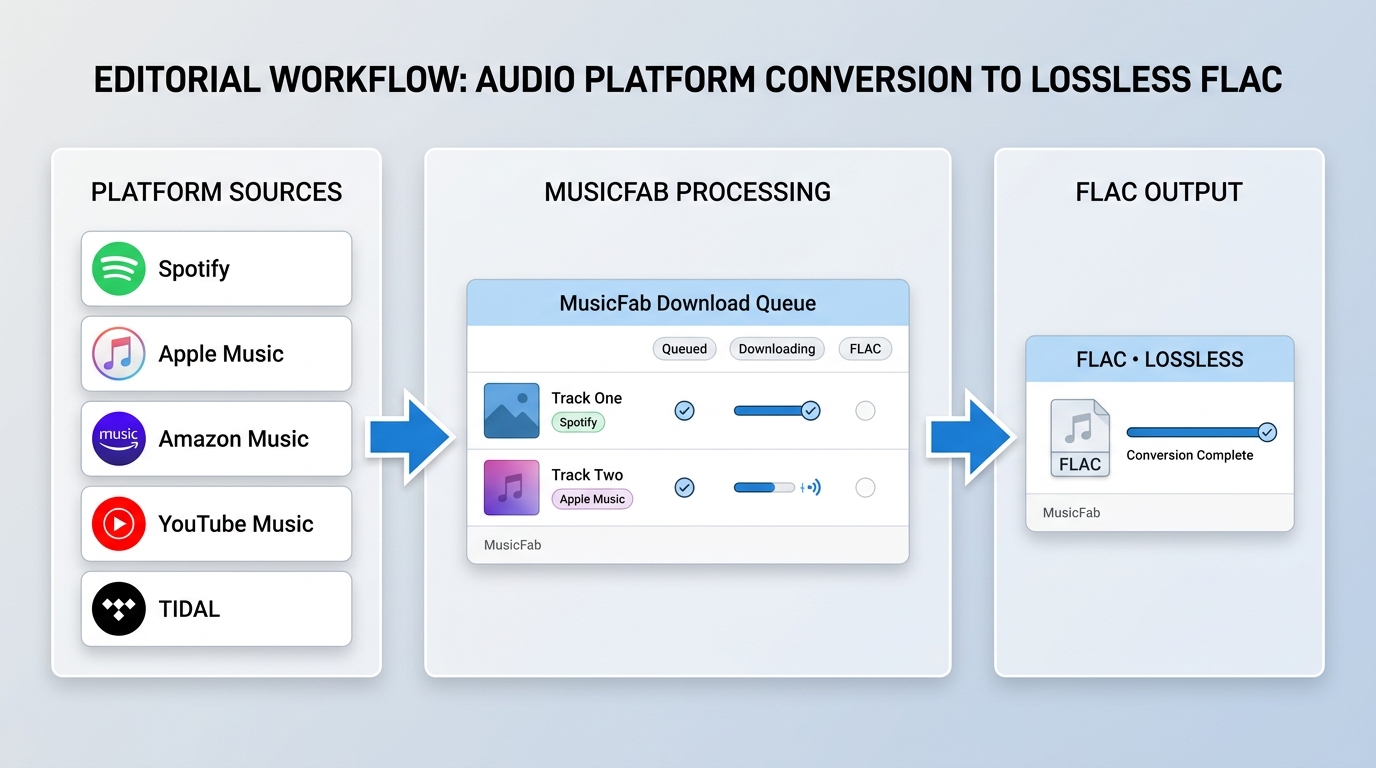Viewport: 1376px width, 768px height.
Task: Click the Spotify tag under Track One
Action: point(578,422)
